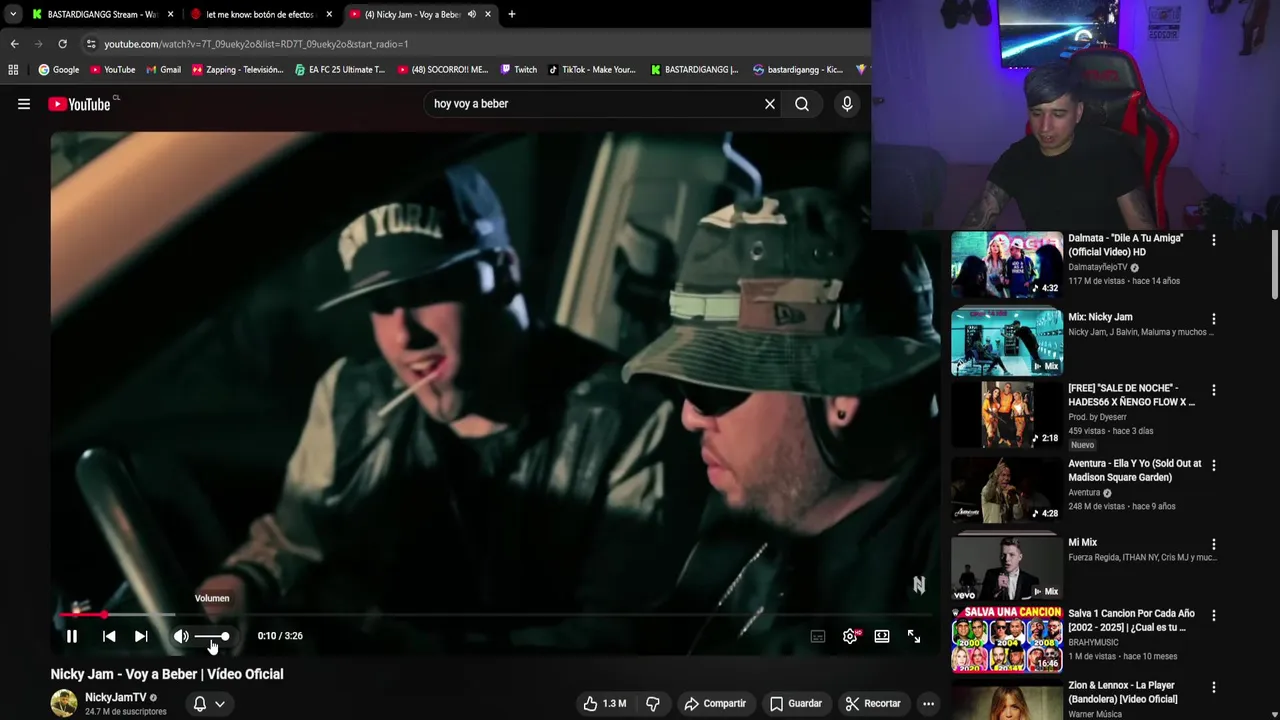The height and width of the screenshot is (720, 1280).
Task: Clip the video with Recortar
Action: (x=873, y=703)
